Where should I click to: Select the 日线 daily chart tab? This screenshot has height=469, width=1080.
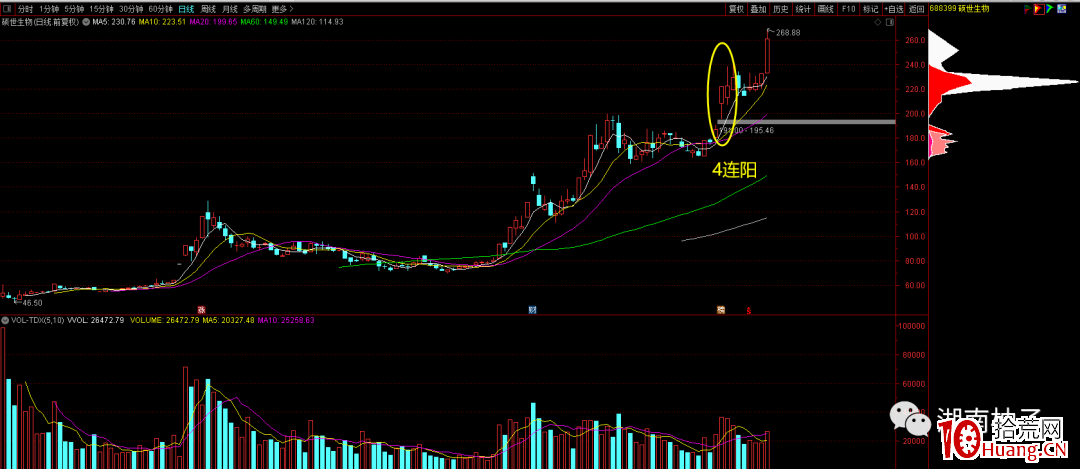[186, 9]
